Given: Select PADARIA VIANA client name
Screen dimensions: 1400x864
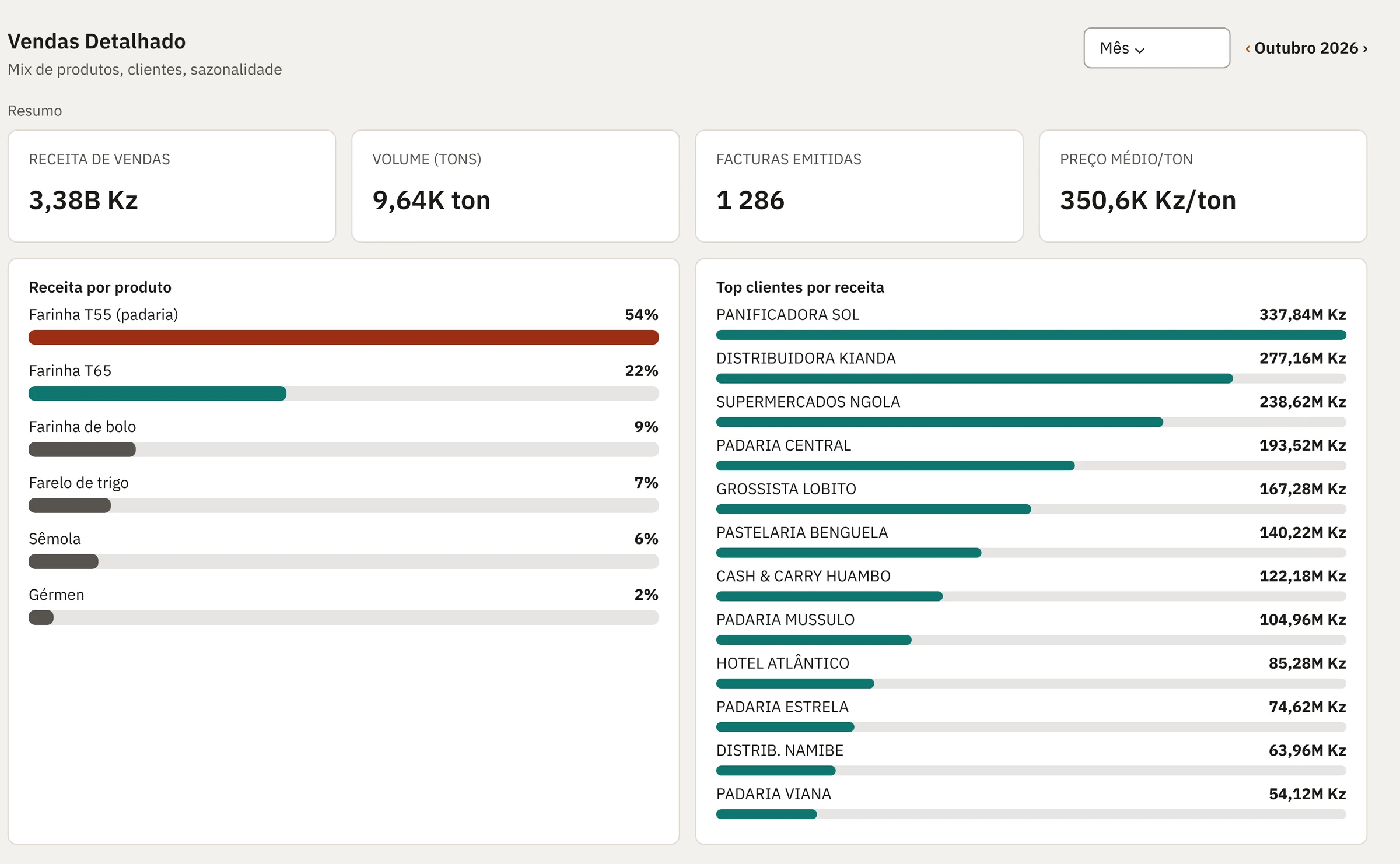Looking at the screenshot, I should 773,794.
